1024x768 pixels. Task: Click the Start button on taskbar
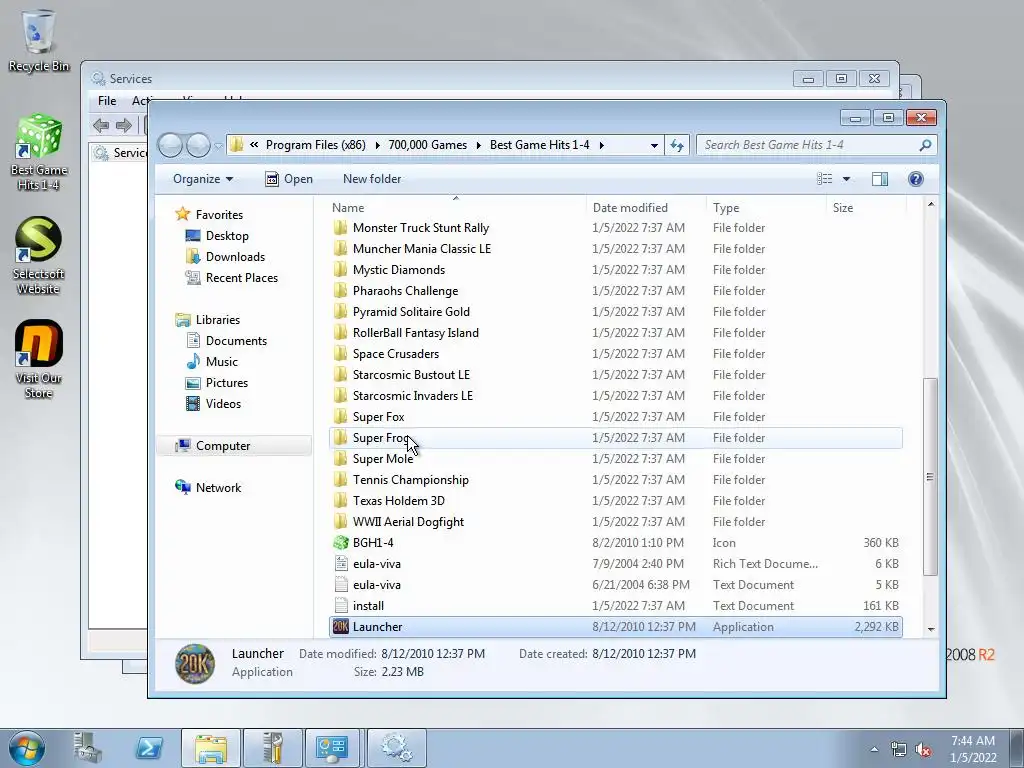pyautogui.click(x=27, y=748)
